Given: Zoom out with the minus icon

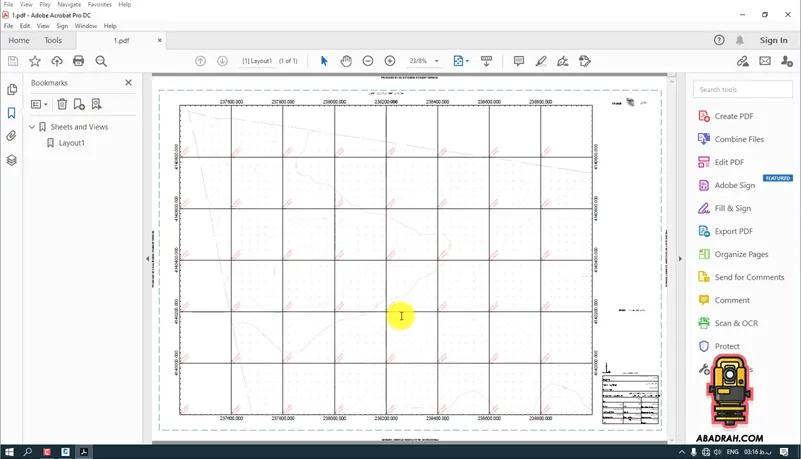Looking at the screenshot, I should [368, 61].
